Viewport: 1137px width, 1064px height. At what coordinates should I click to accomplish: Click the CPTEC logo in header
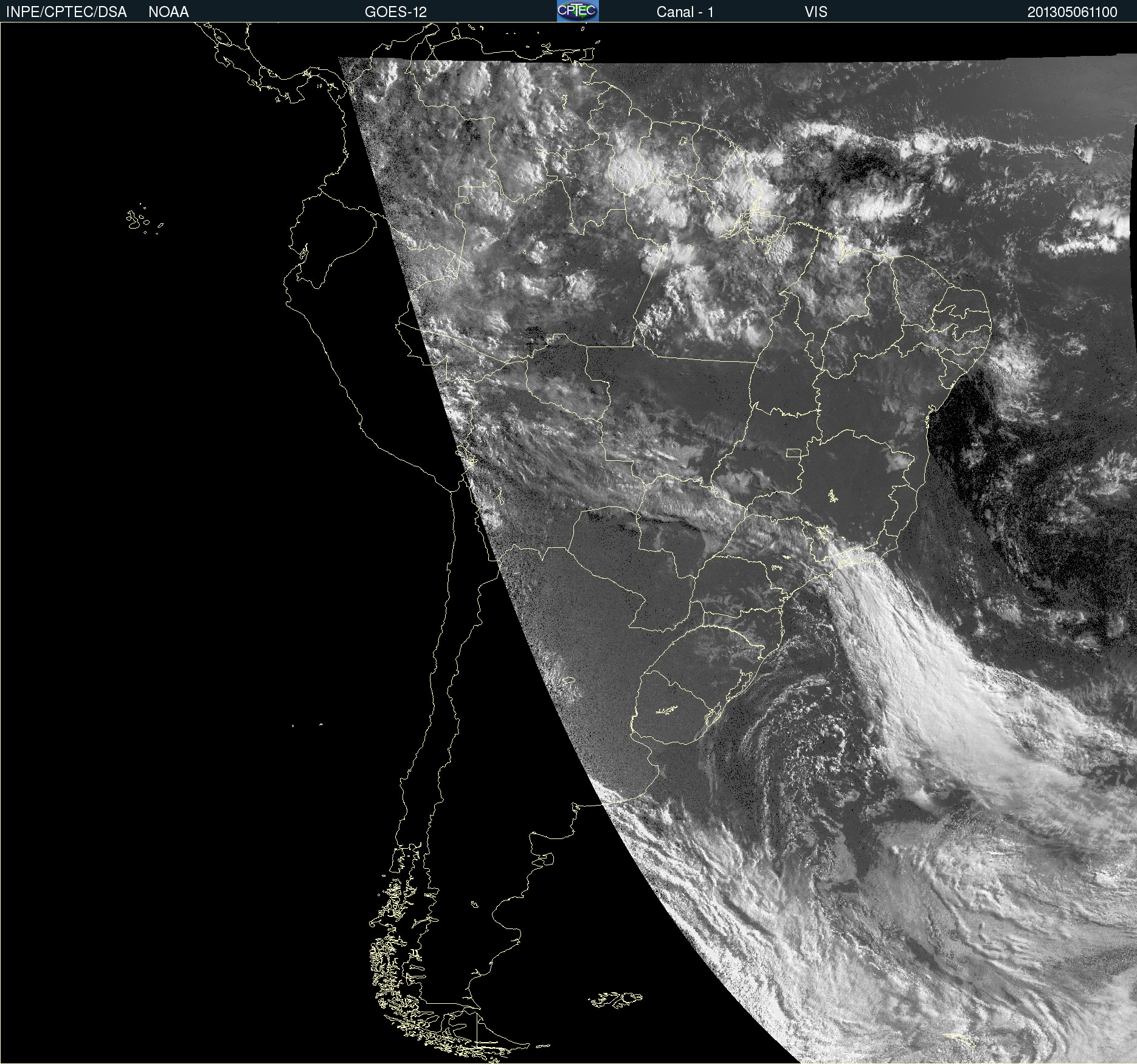coord(578,11)
